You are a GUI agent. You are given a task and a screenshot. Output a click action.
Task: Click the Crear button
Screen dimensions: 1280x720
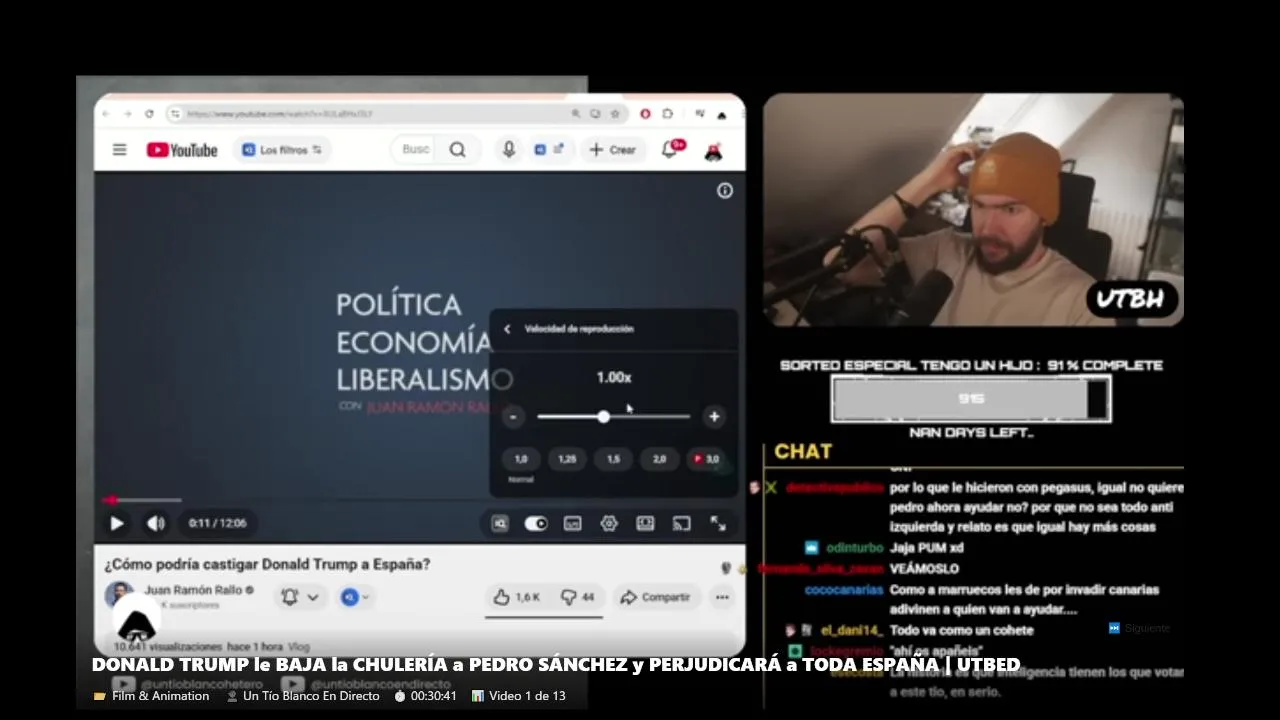click(x=612, y=150)
